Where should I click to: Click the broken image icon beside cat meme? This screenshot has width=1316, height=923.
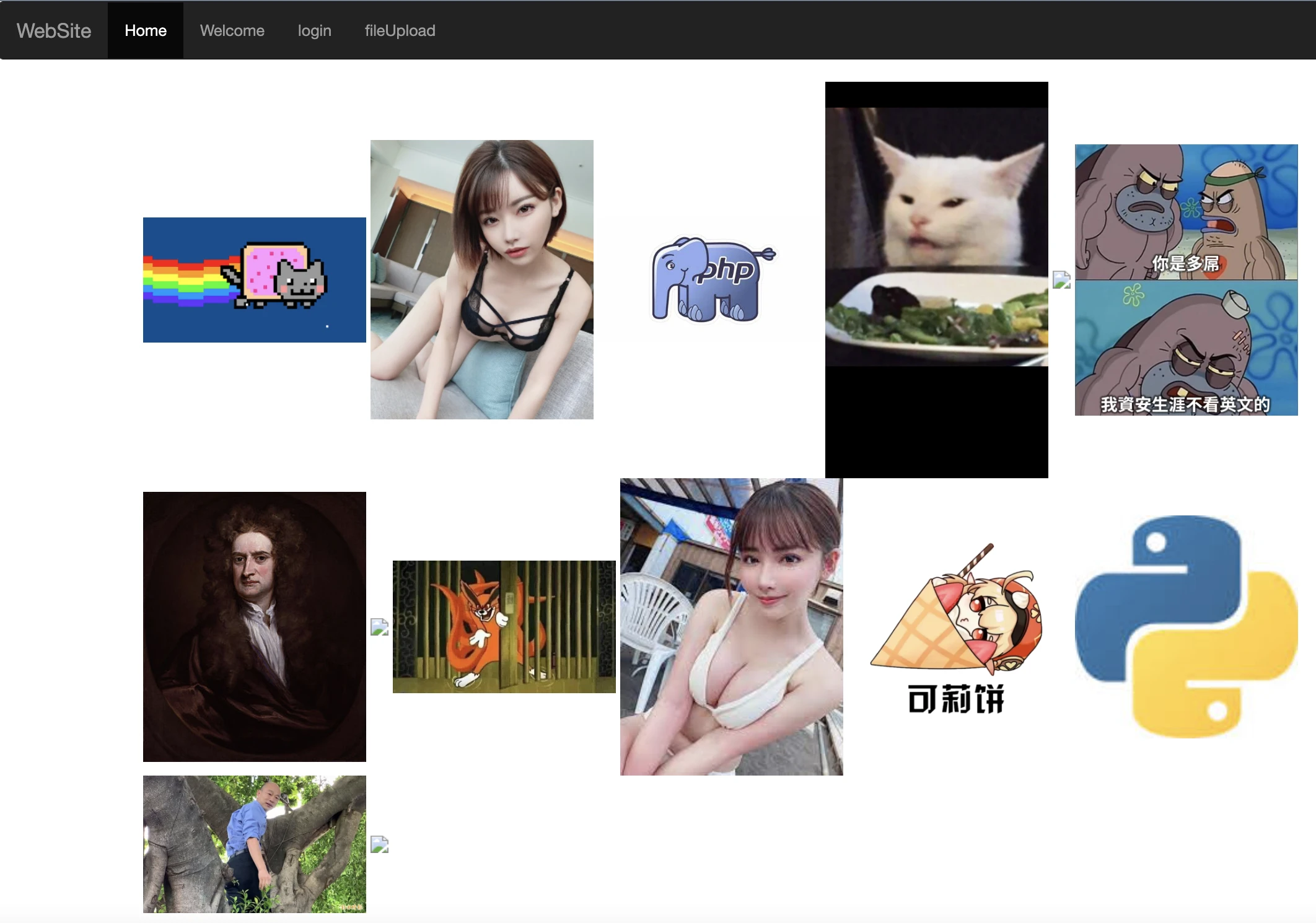click(1061, 280)
